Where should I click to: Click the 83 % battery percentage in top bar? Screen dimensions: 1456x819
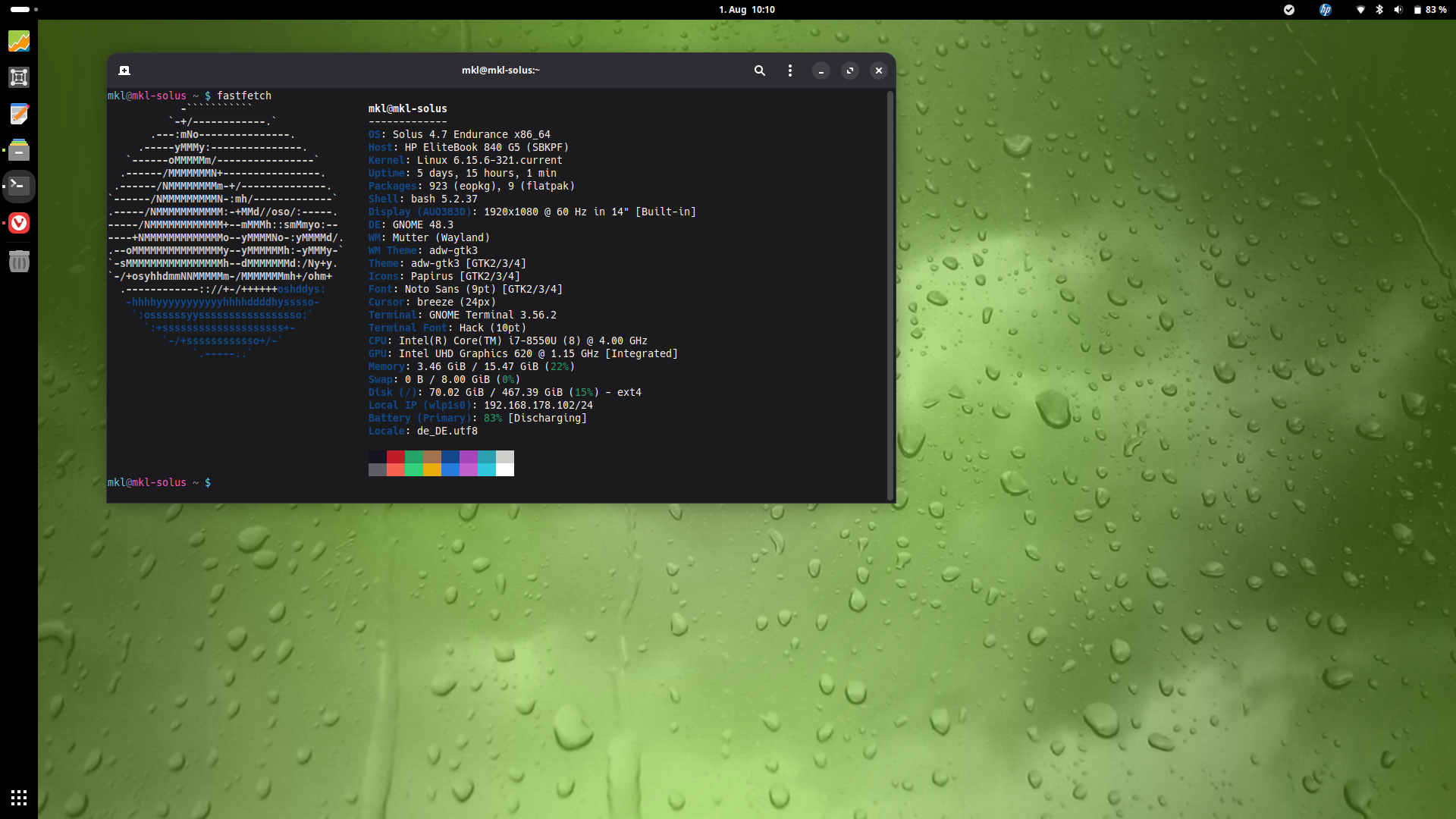(x=1436, y=10)
